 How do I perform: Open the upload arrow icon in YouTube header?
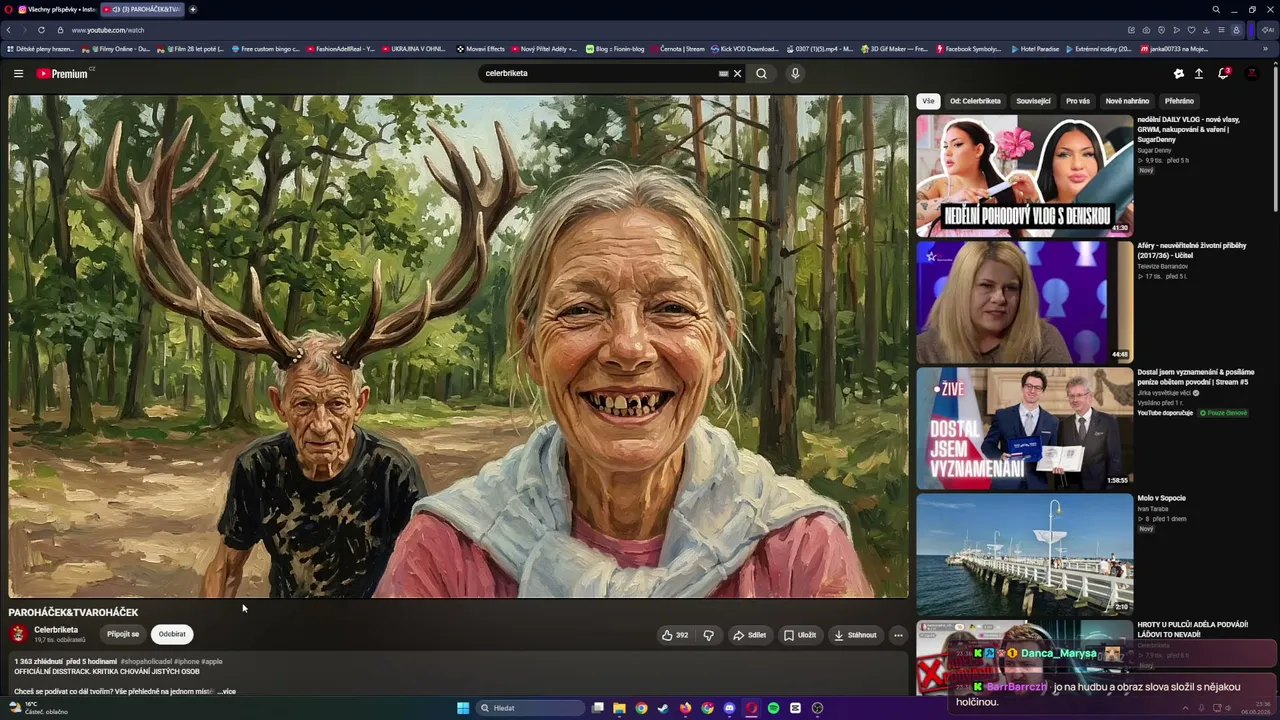coord(1199,73)
